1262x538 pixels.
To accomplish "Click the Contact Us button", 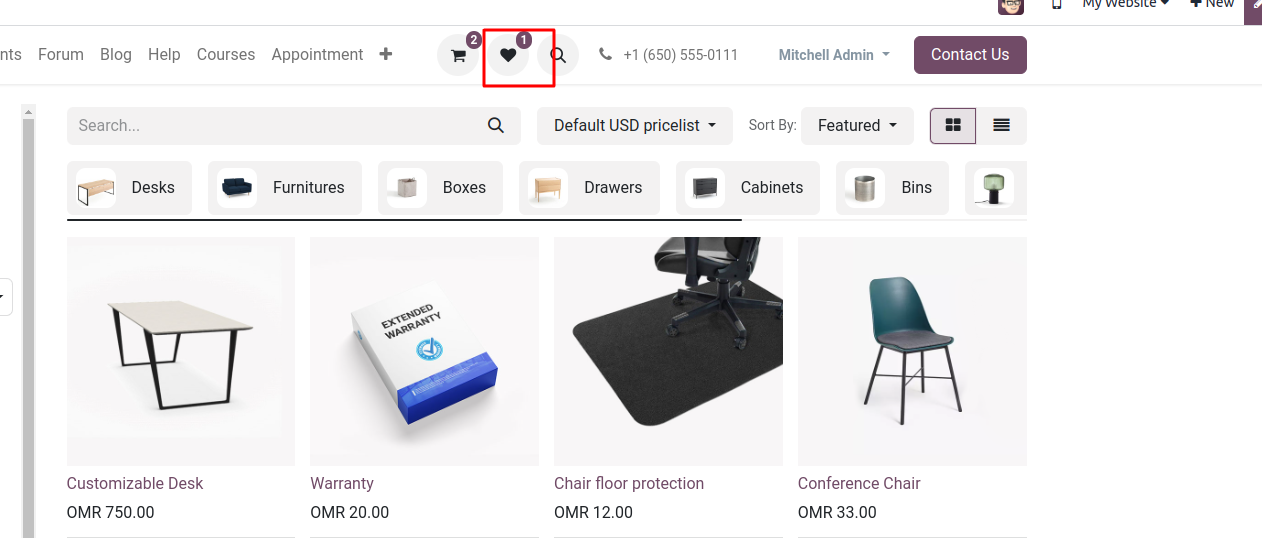I will (970, 55).
